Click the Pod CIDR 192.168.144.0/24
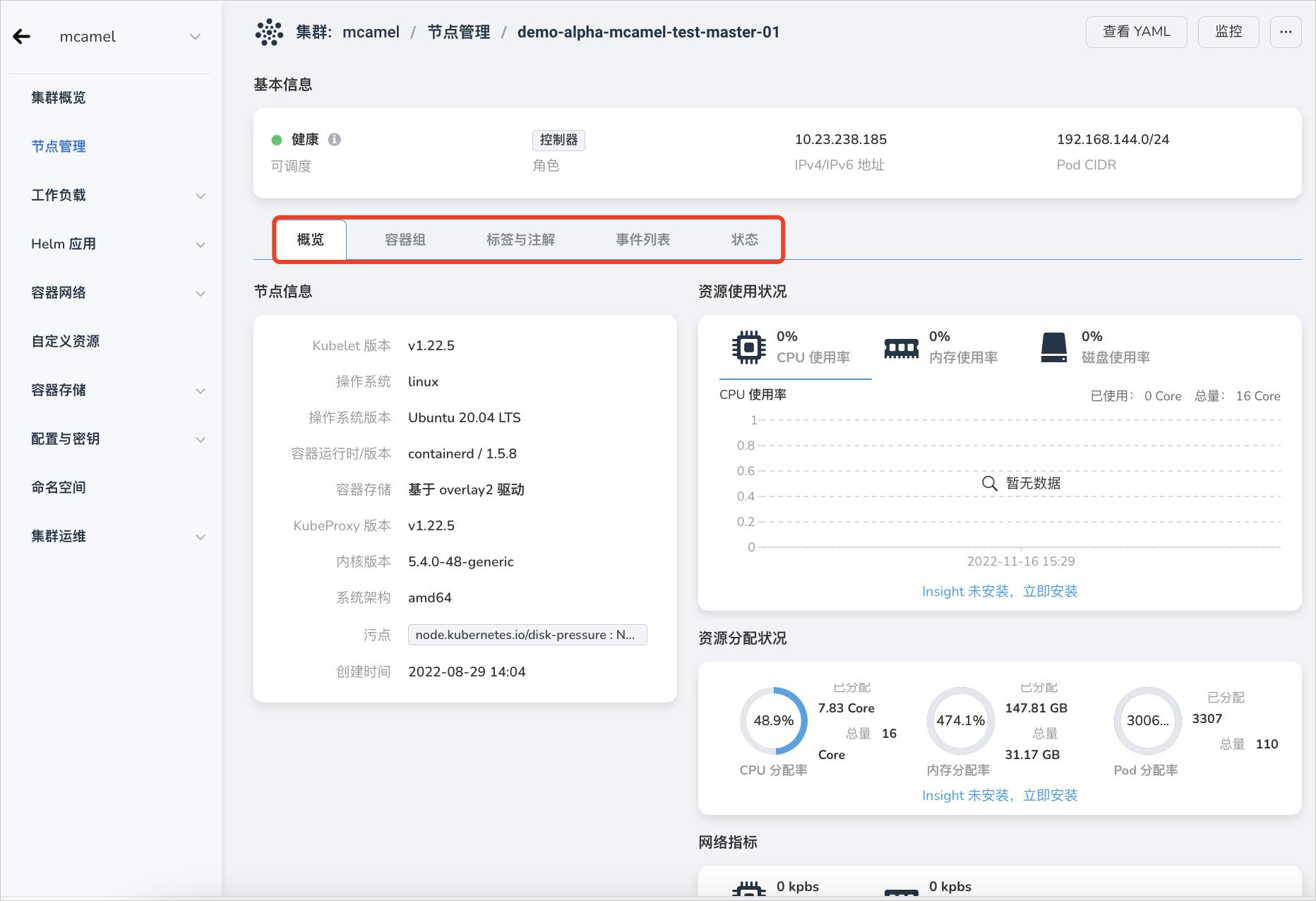Image resolution: width=1316 pixels, height=901 pixels. pyautogui.click(x=1113, y=140)
